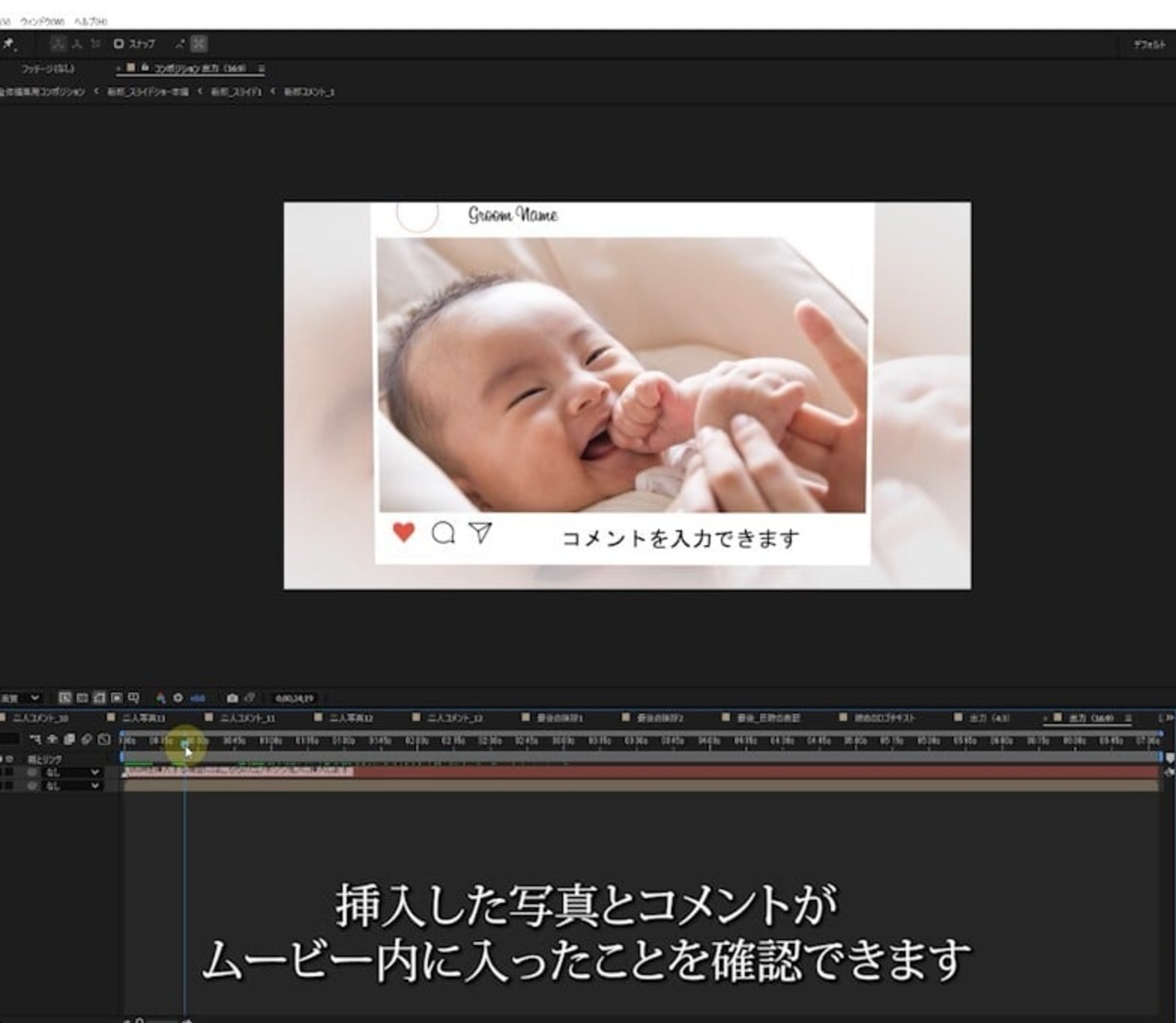This screenshot has height=1023, width=1176.
Task: Select the pin tool in top toolbar
Action: (8, 43)
